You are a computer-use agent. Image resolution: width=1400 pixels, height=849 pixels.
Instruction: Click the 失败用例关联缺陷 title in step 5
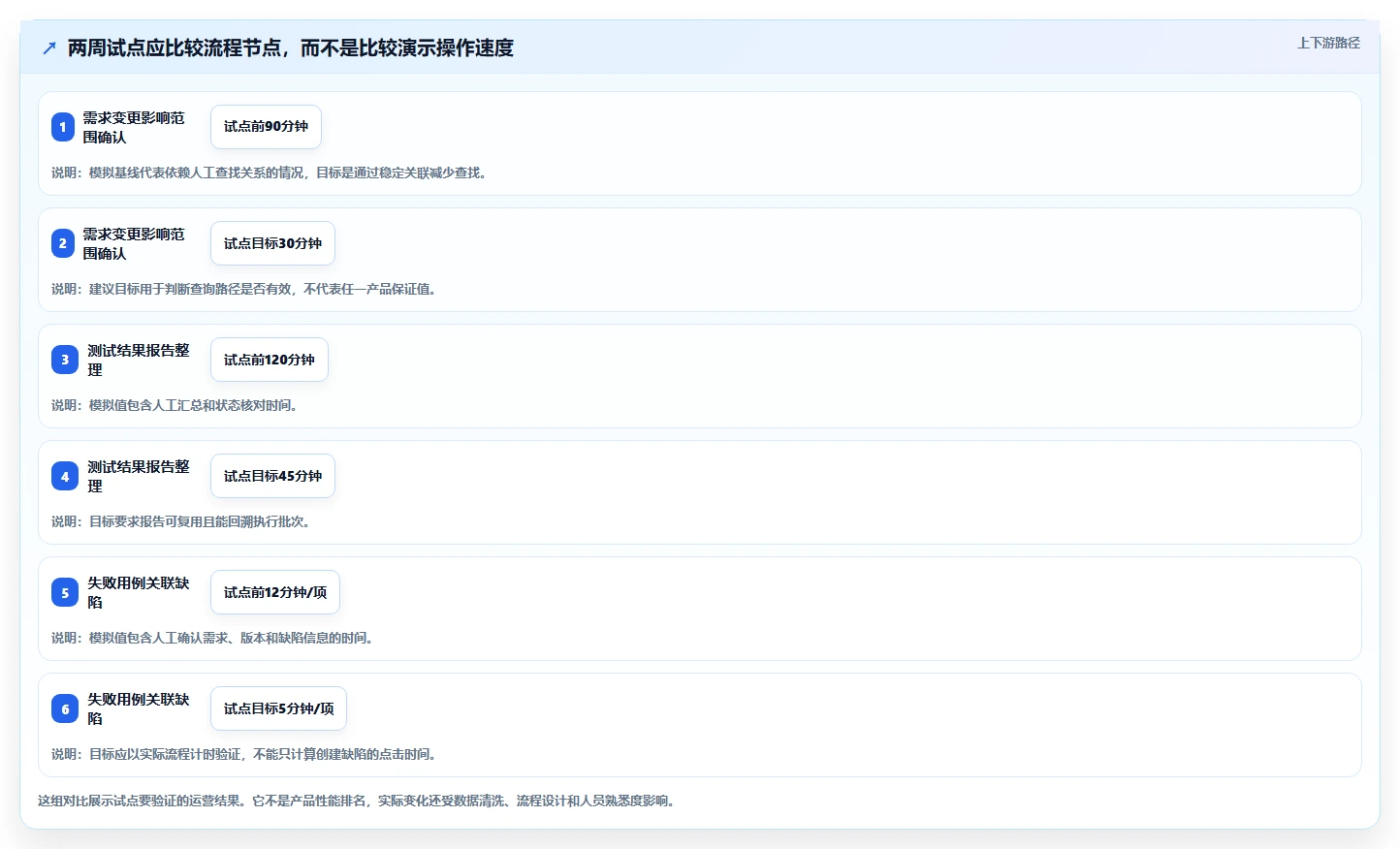point(139,592)
